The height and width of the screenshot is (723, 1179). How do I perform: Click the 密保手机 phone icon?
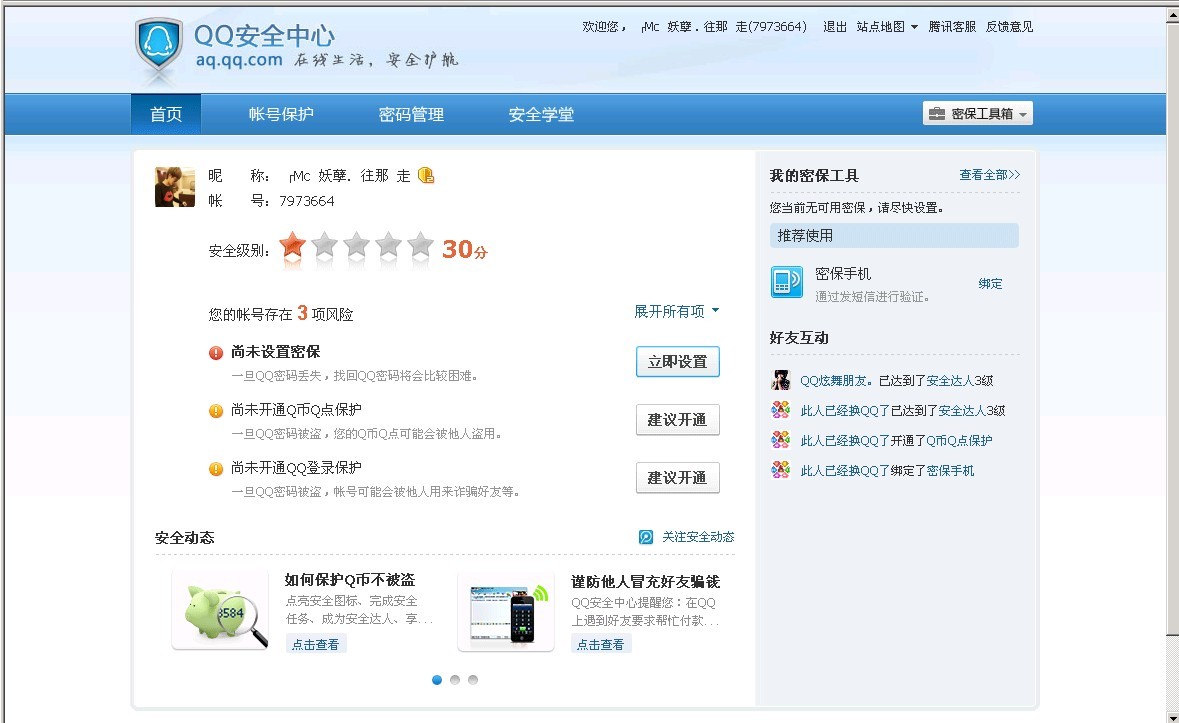point(787,282)
